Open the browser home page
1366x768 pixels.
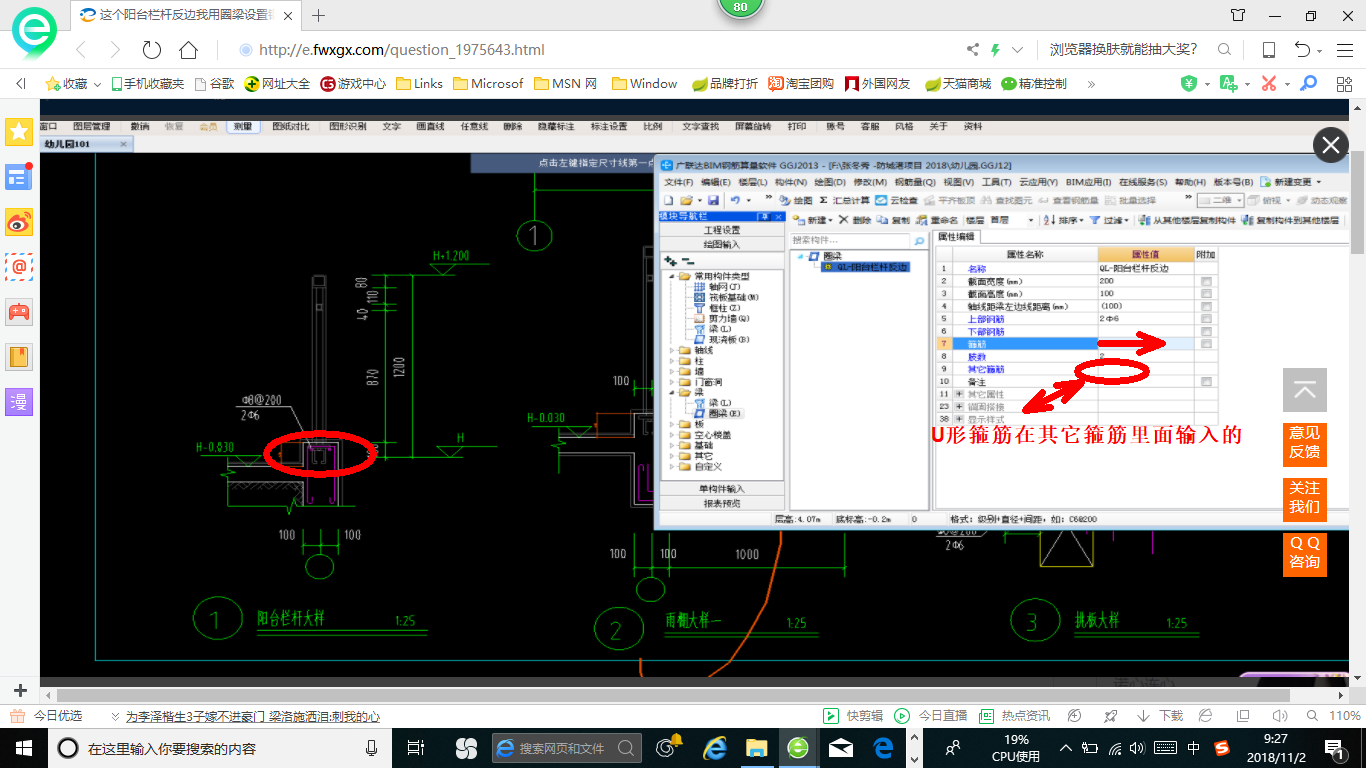click(188, 50)
